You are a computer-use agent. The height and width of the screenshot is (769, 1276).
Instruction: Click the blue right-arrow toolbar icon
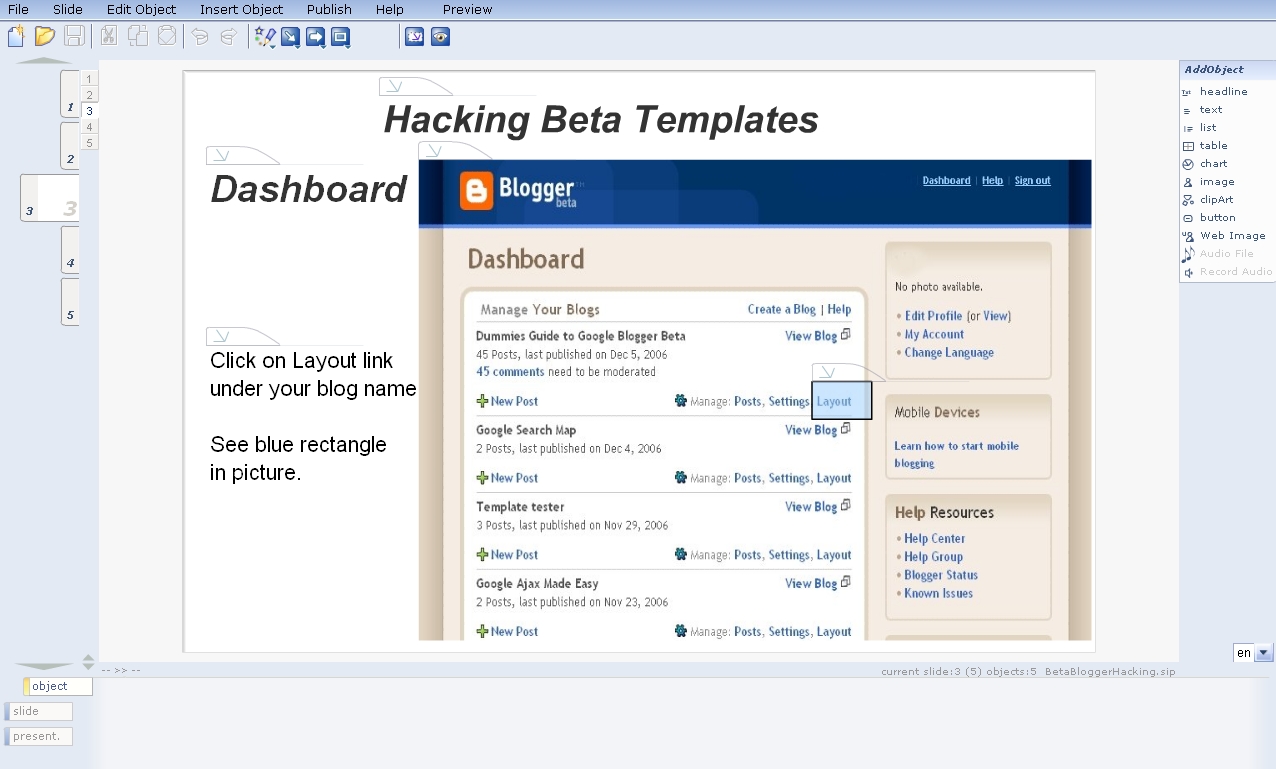315,37
